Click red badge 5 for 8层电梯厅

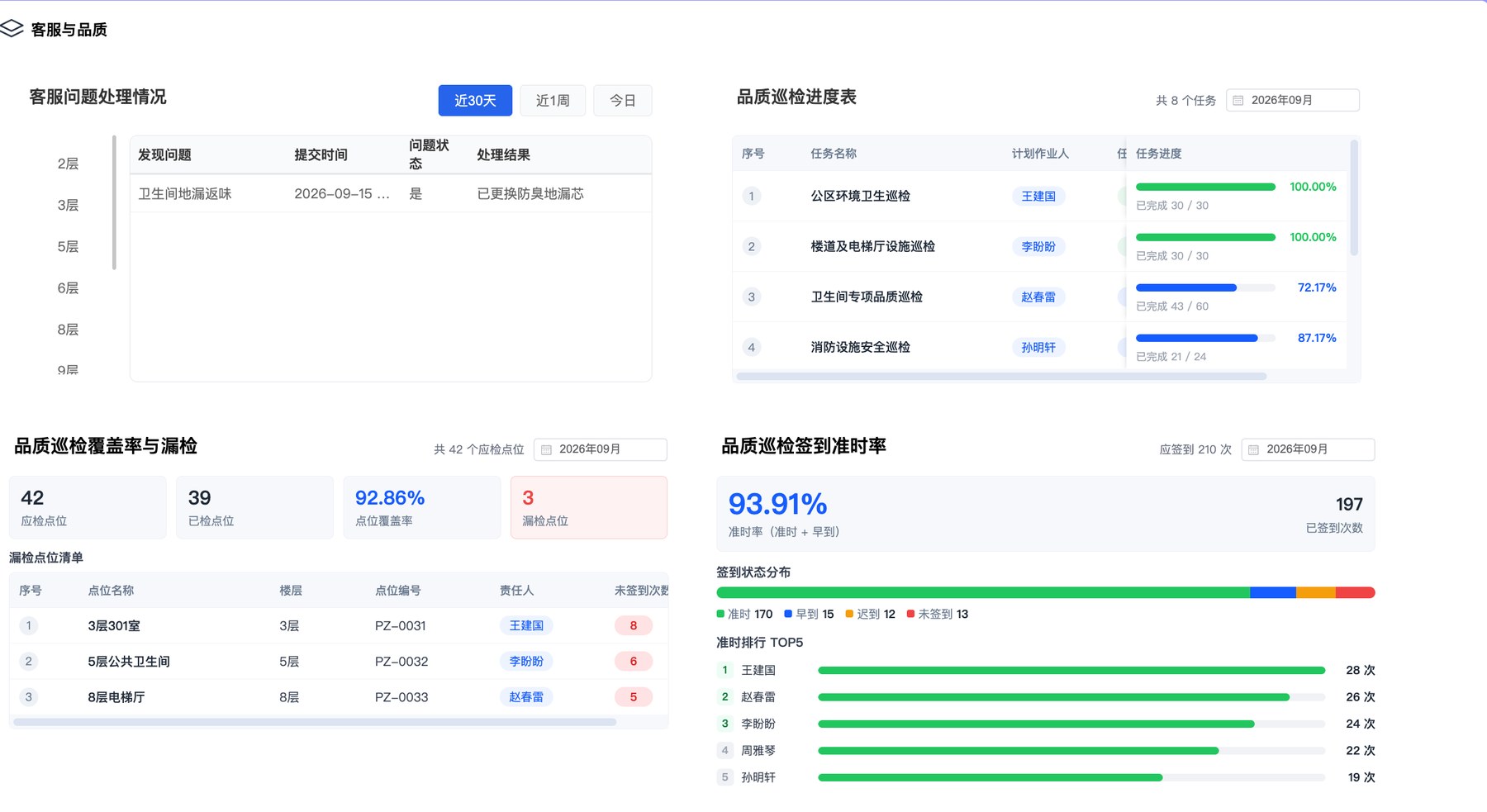click(634, 697)
